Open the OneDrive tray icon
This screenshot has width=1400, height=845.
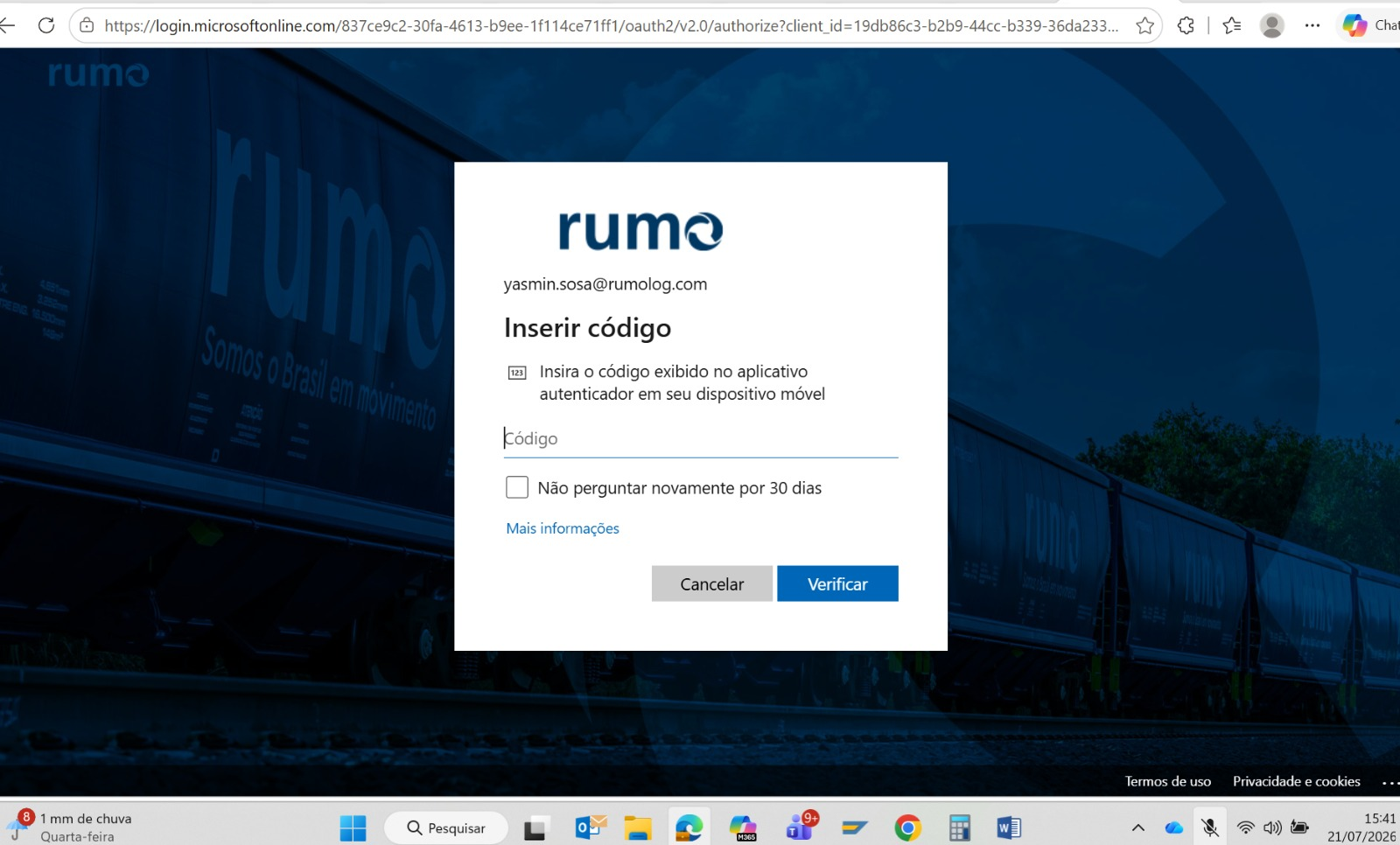coord(1173,828)
